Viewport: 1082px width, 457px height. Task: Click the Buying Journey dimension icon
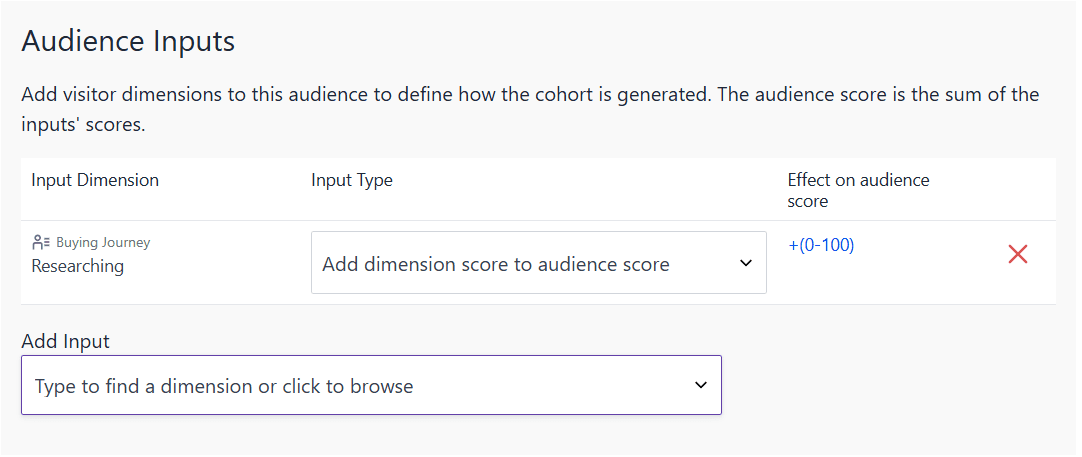click(40, 242)
